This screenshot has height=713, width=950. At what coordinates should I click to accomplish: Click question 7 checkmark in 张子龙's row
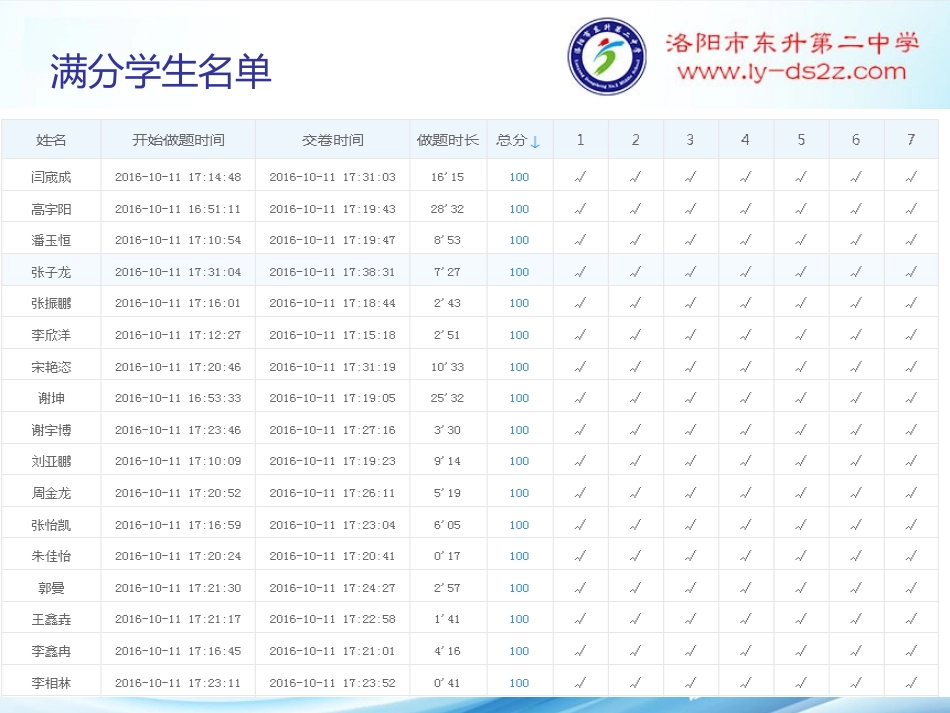911,272
